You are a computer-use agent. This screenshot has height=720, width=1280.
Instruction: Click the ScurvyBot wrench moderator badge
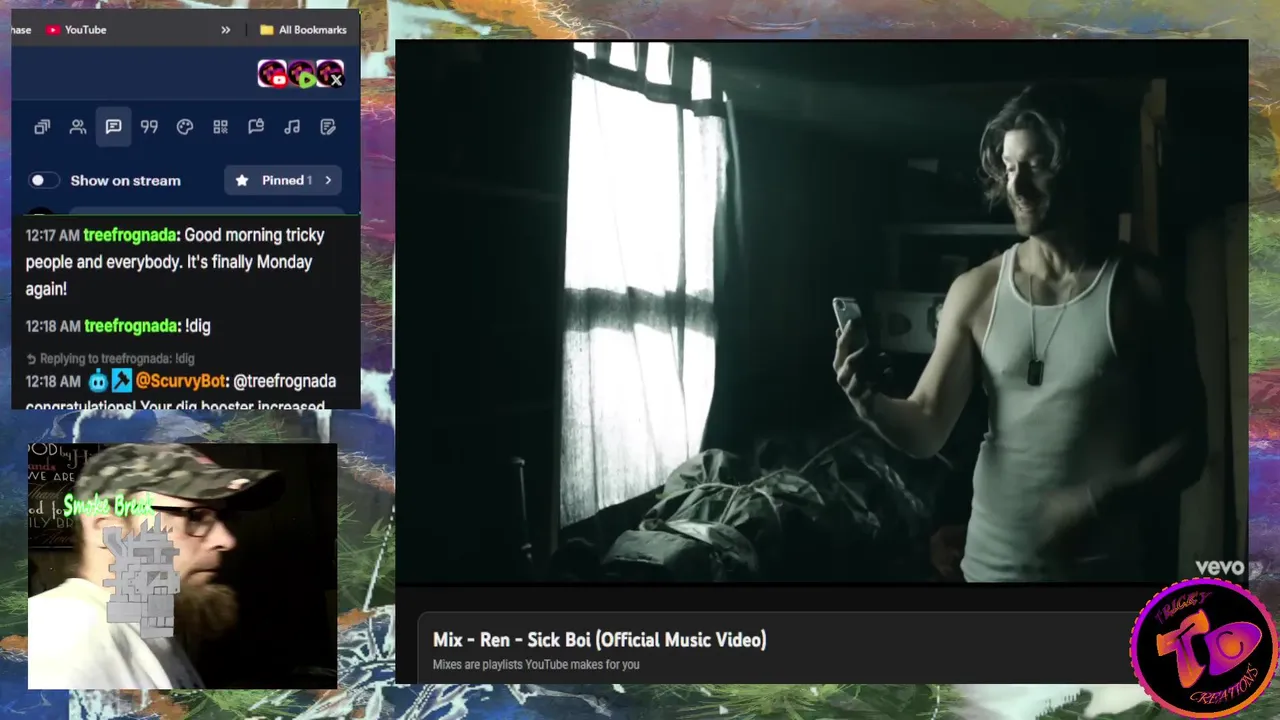[121, 381]
